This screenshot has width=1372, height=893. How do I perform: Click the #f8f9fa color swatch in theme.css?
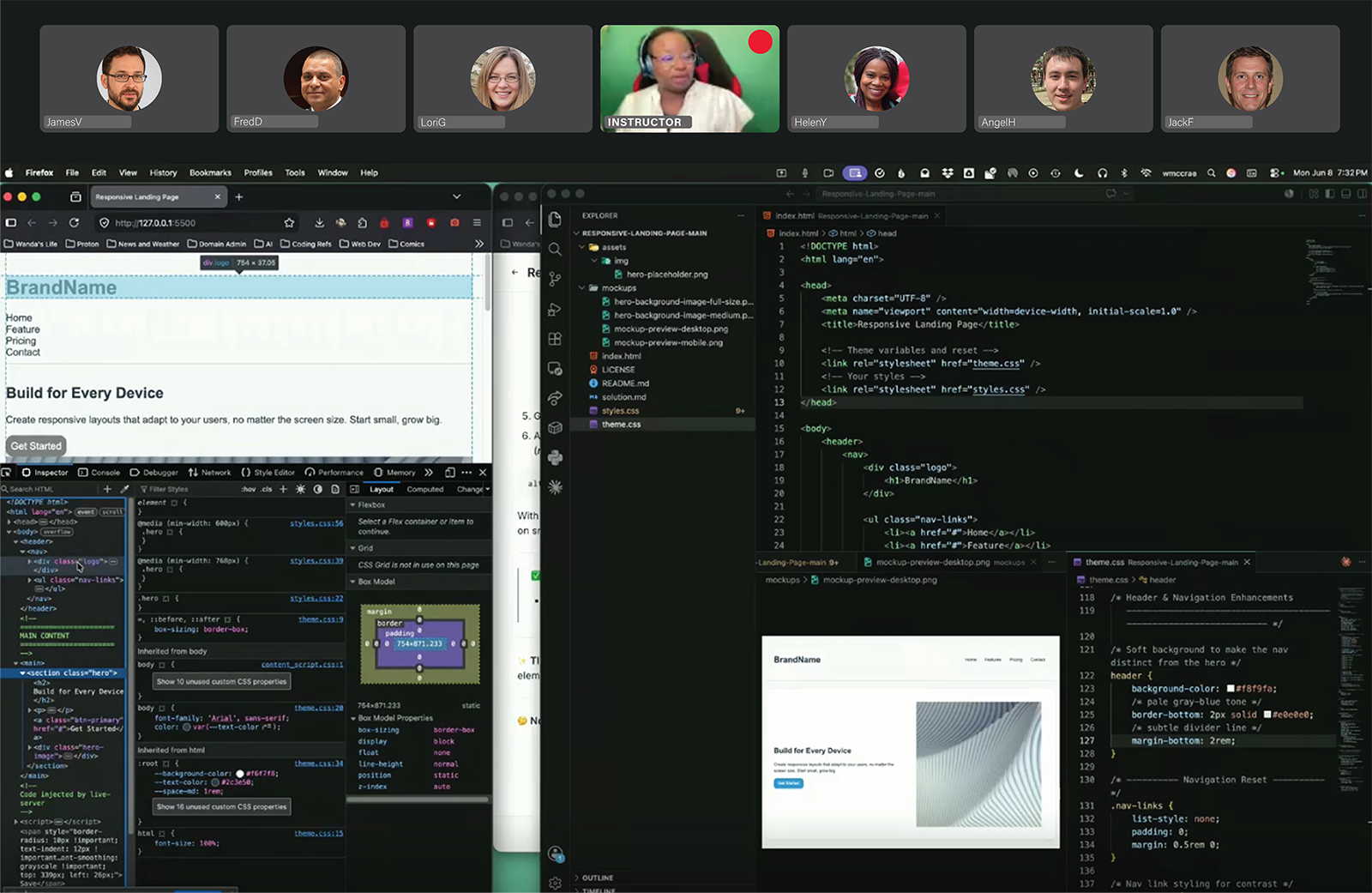pos(1231,689)
